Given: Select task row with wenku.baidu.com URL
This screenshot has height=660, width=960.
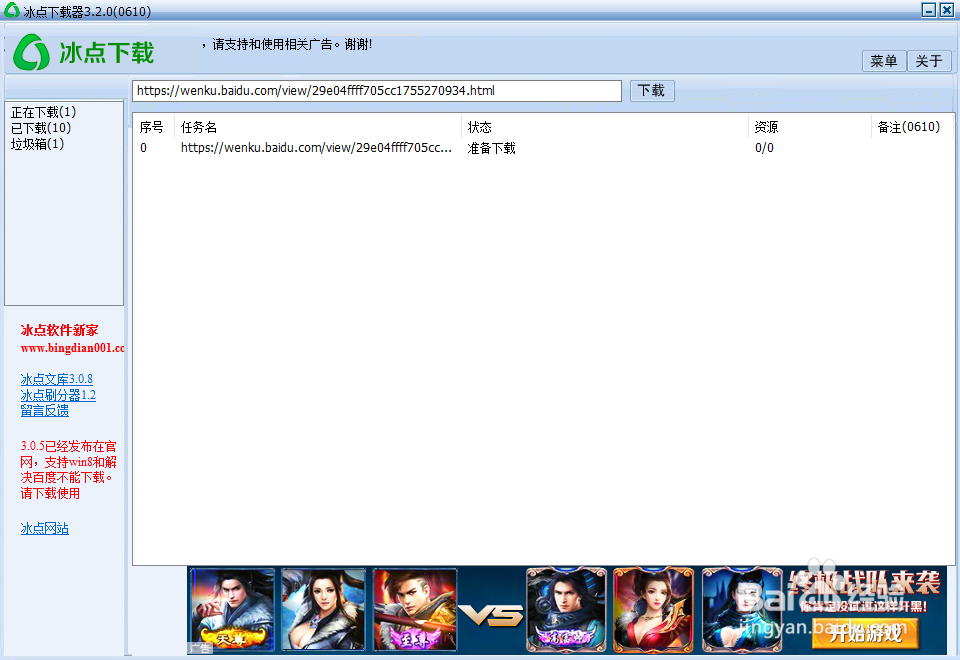Looking at the screenshot, I should coord(543,148).
